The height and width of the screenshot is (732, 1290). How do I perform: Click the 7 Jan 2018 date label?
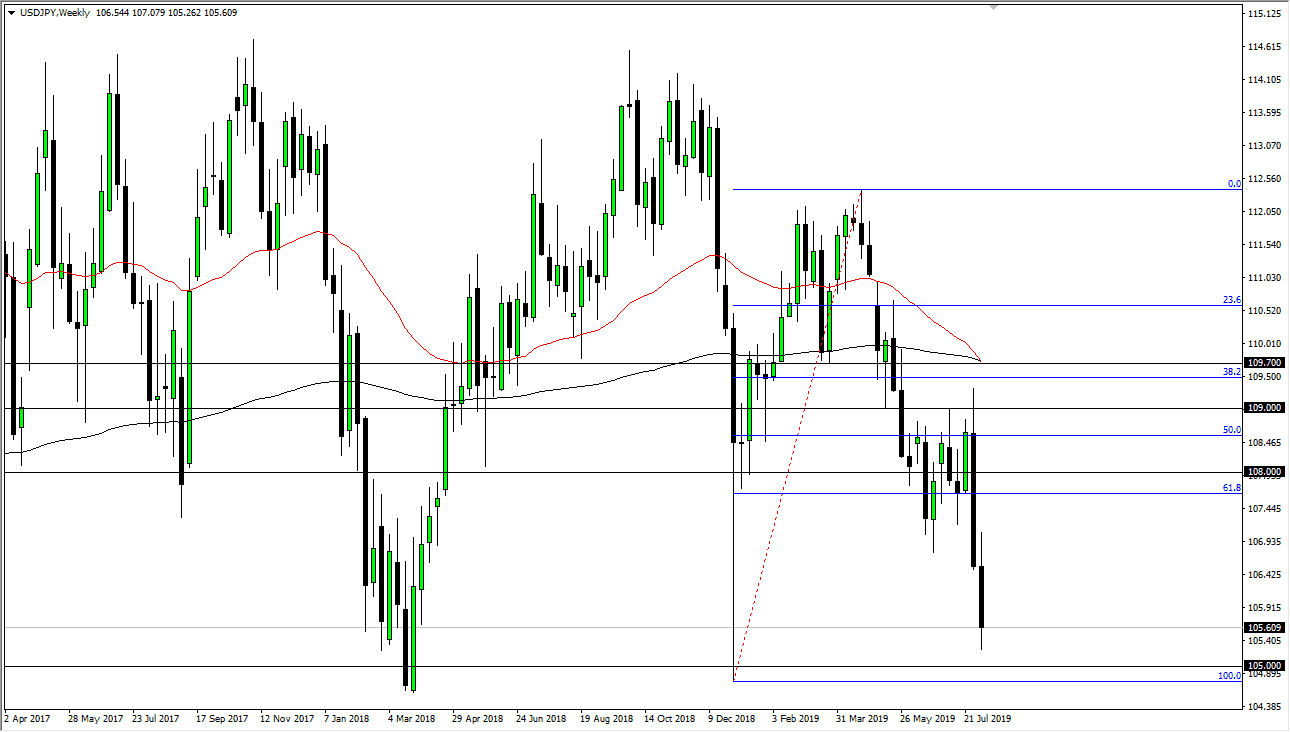[348, 718]
